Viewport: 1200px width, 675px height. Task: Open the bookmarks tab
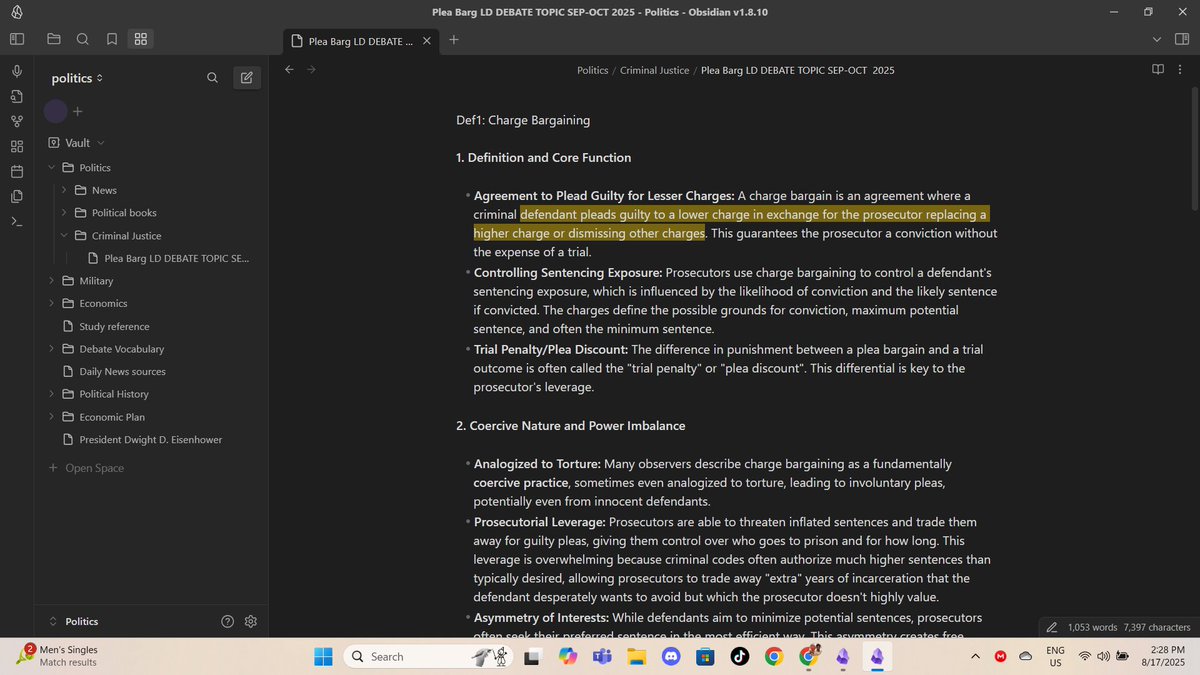click(x=112, y=39)
